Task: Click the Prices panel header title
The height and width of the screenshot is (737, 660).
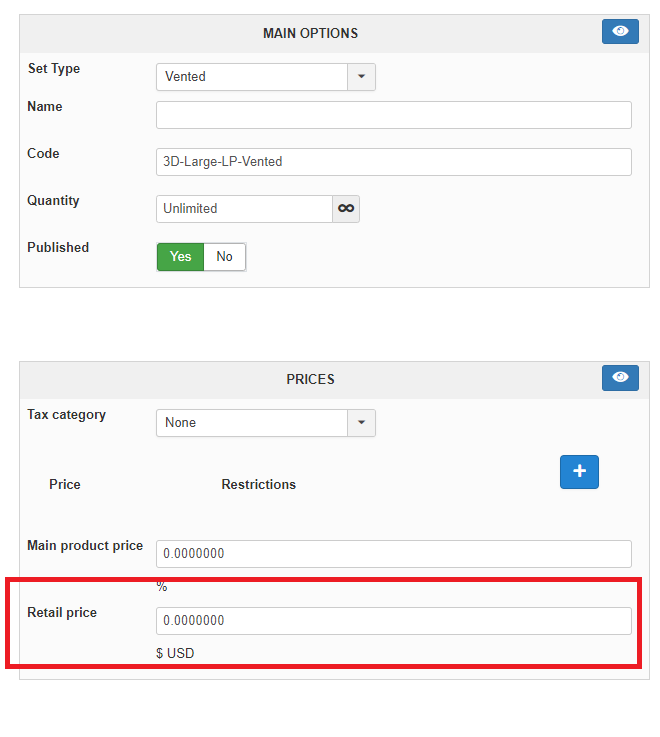Action: [x=310, y=380]
